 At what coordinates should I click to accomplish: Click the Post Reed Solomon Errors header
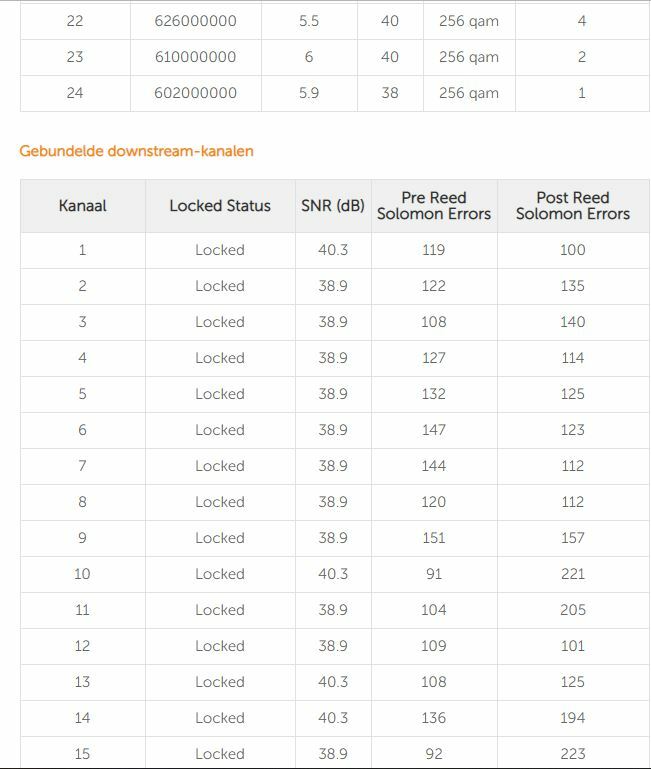(x=573, y=205)
